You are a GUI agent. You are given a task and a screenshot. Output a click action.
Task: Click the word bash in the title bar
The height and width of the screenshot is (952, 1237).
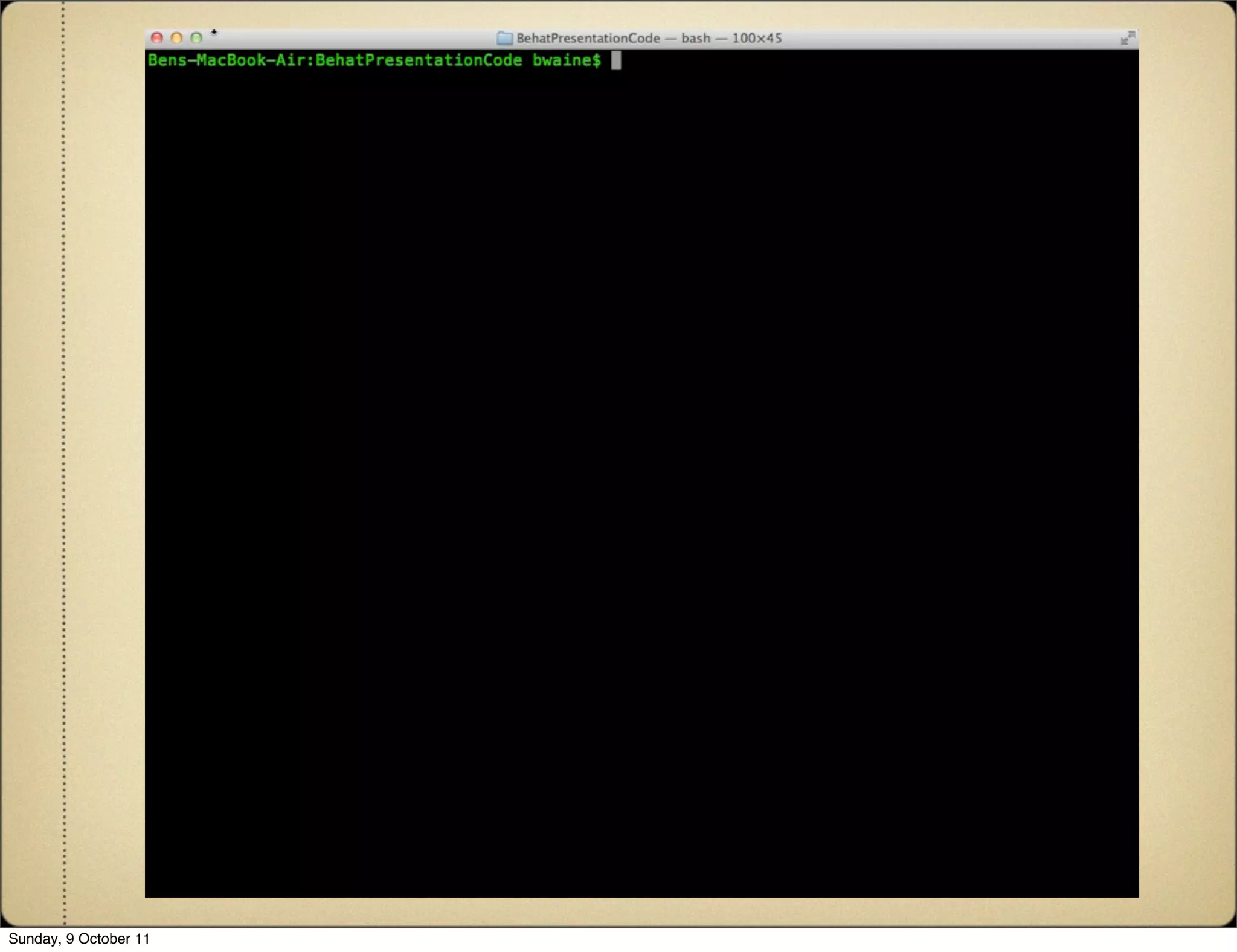click(695, 39)
